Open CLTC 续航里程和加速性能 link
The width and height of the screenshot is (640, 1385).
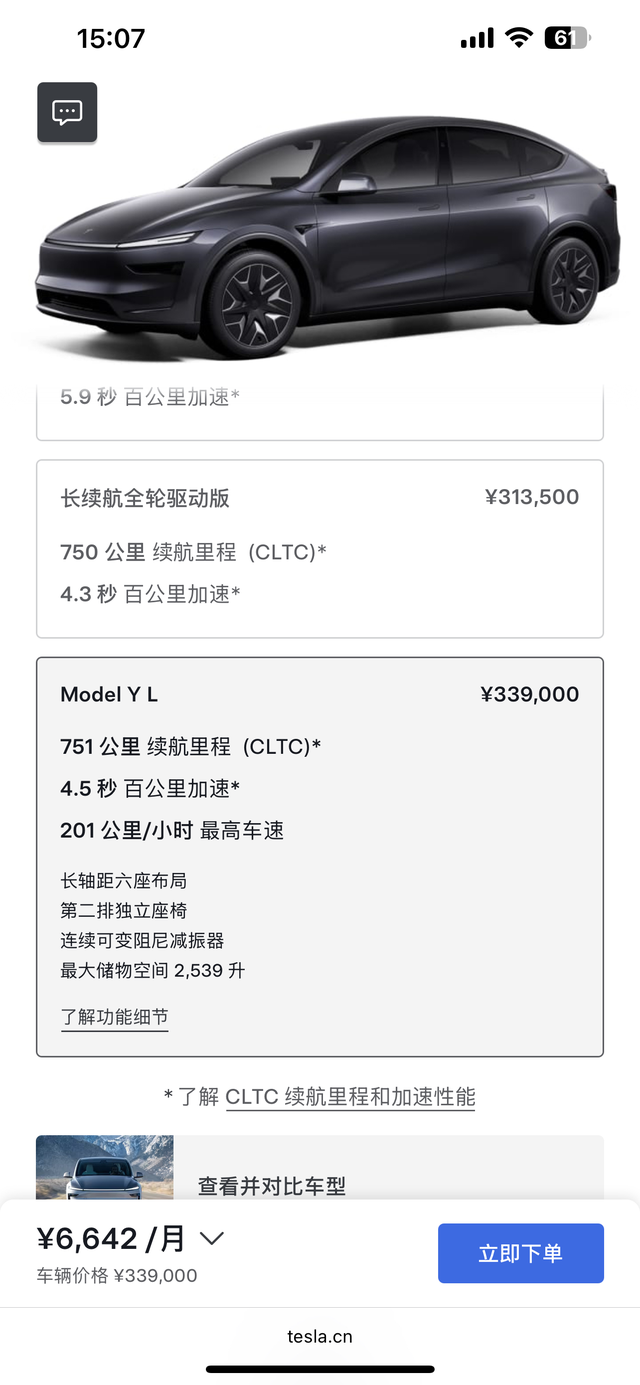(350, 1096)
